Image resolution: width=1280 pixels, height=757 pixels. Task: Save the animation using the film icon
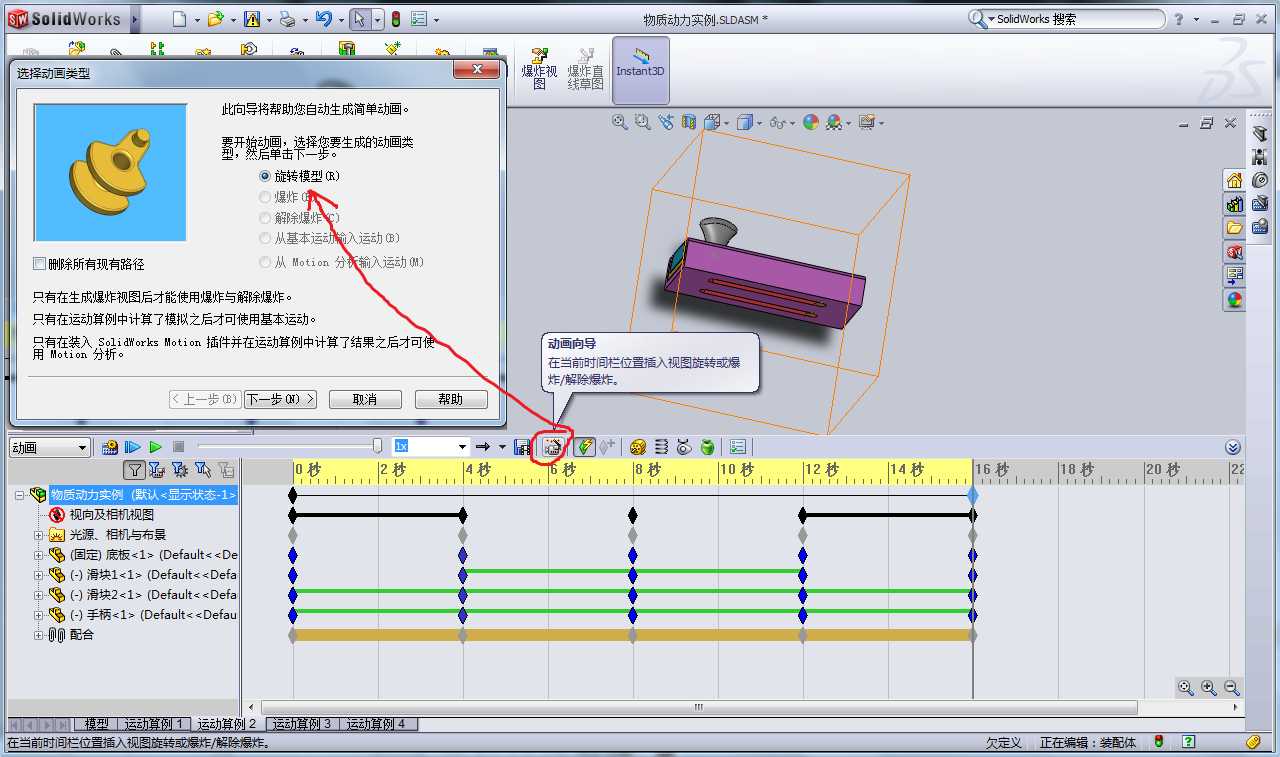522,447
